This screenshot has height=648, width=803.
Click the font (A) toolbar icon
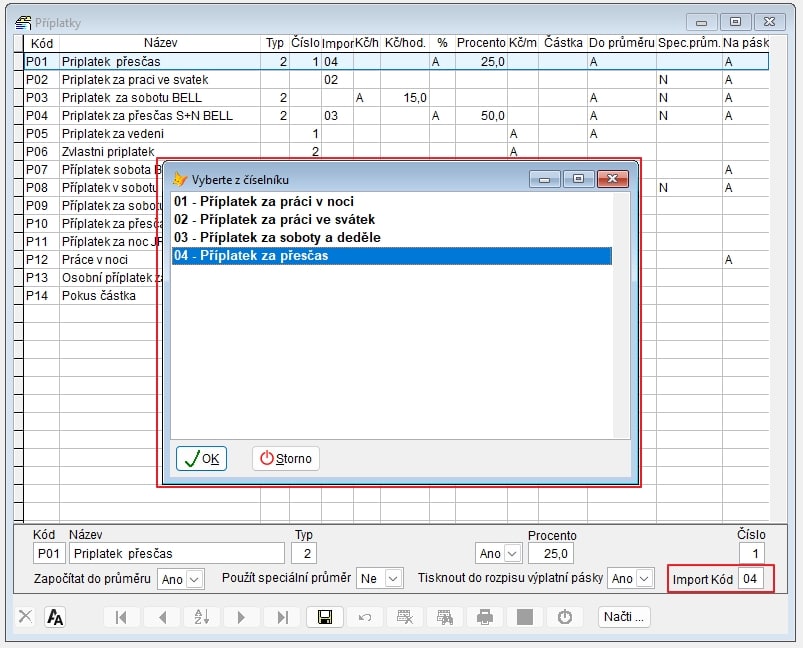click(55, 617)
